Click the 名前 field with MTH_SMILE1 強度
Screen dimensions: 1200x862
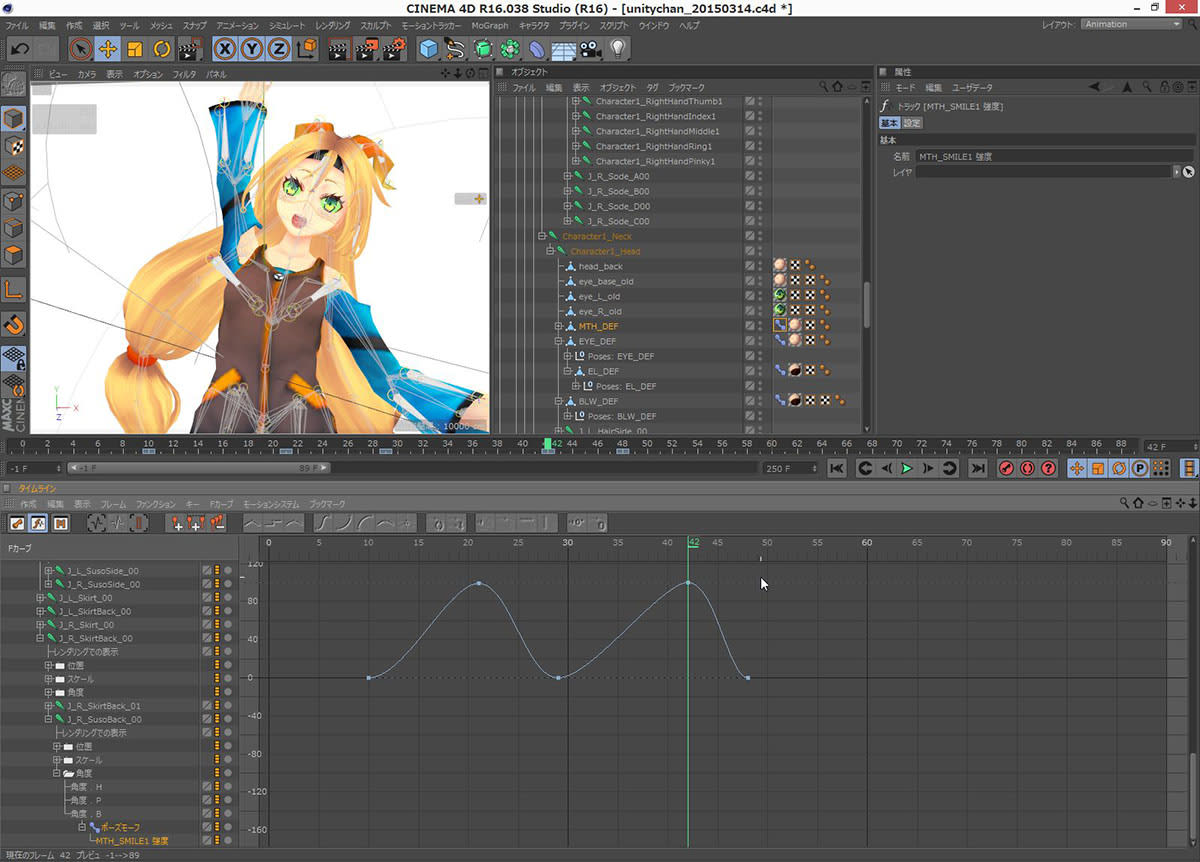click(x=1054, y=157)
